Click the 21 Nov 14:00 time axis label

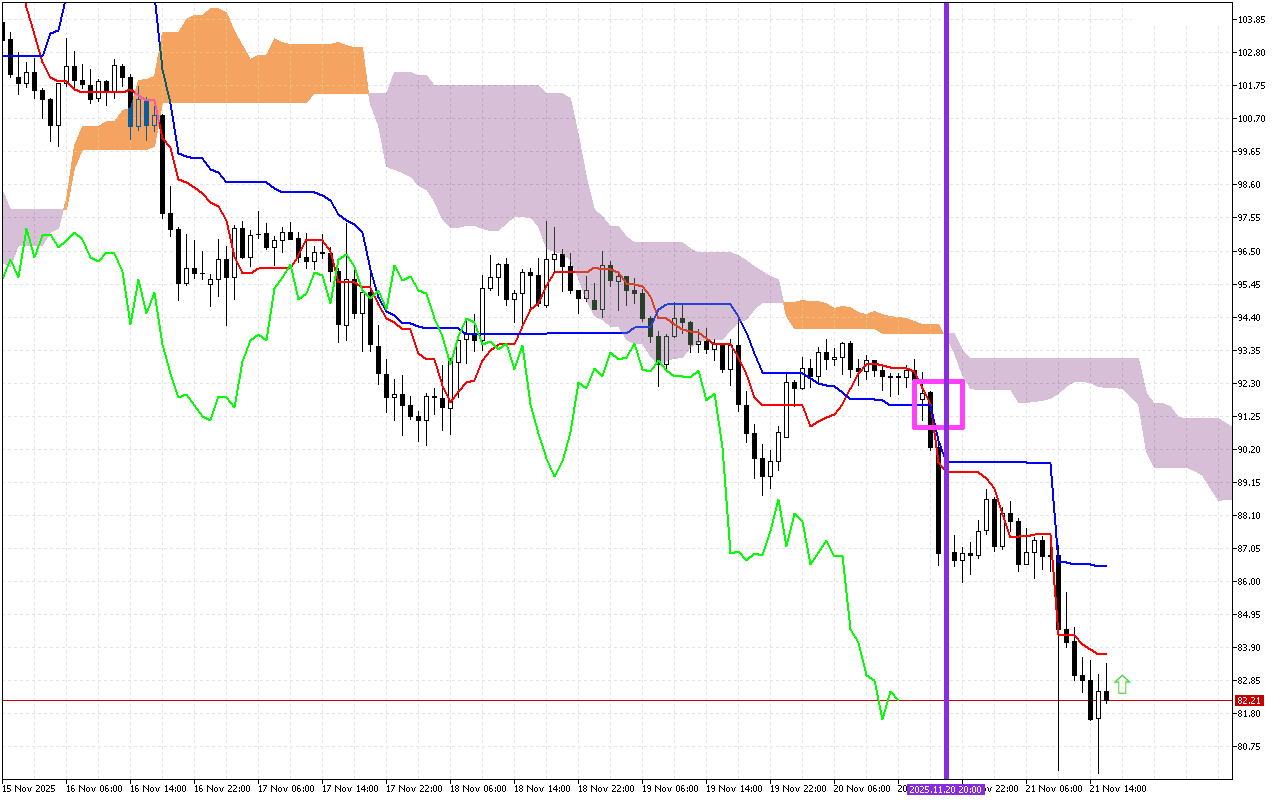pos(1118,789)
